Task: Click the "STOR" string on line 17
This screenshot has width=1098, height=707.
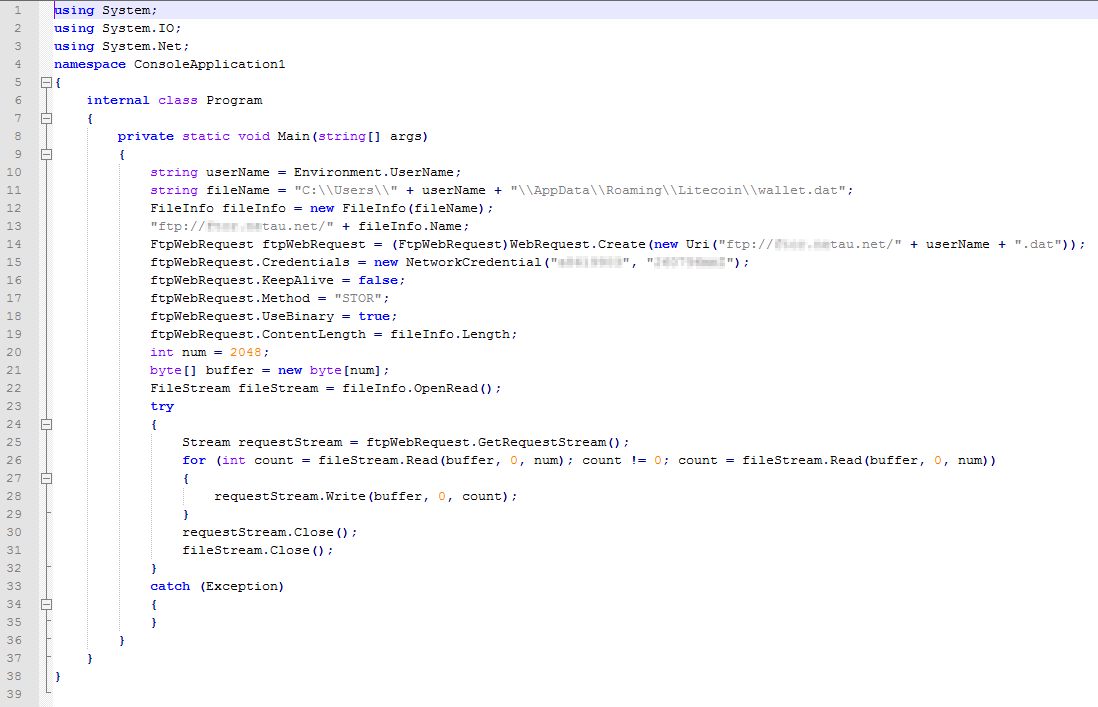Action: click(358, 298)
